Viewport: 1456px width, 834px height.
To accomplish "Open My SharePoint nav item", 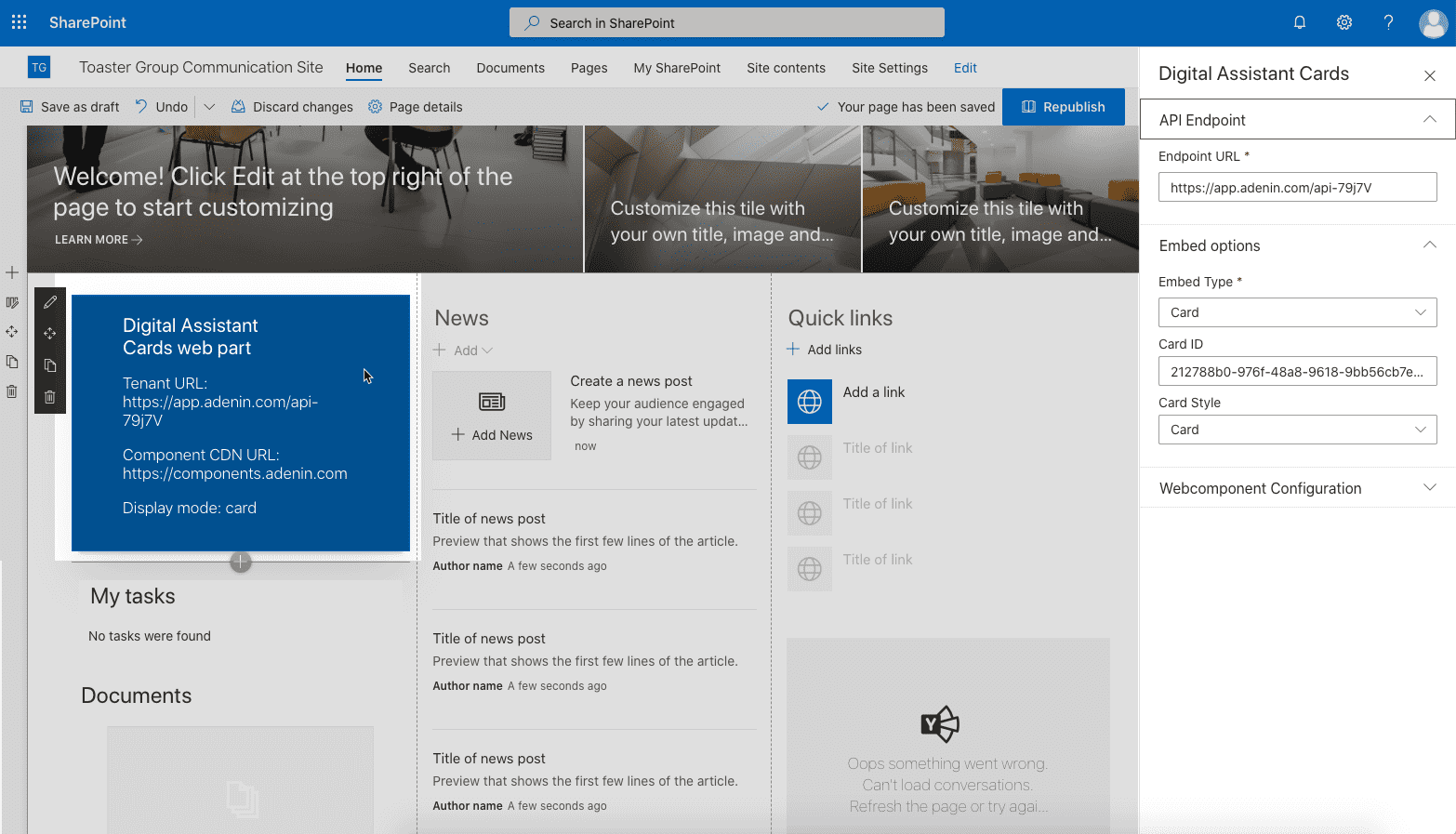I will click(x=677, y=68).
